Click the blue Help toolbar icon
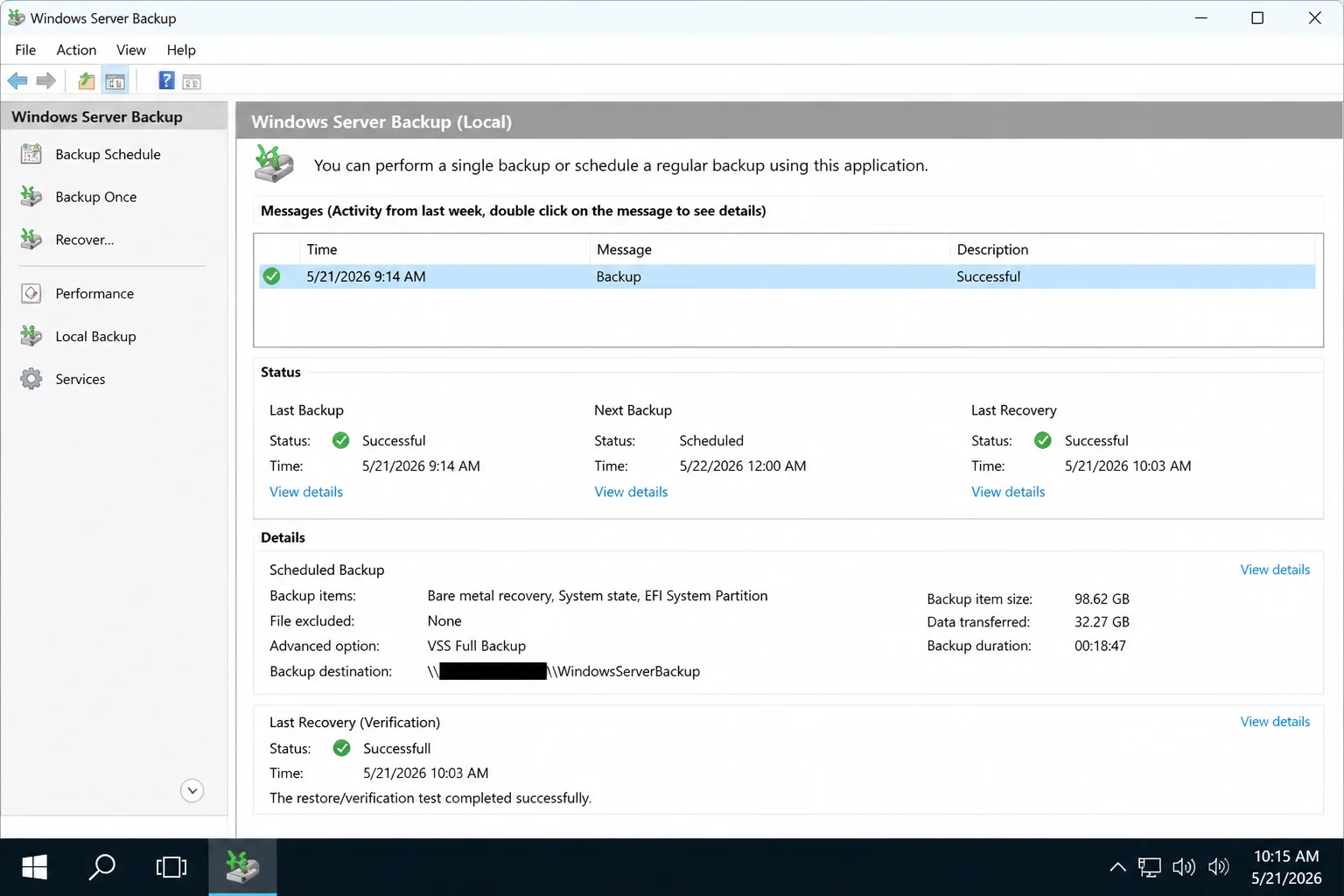This screenshot has width=1344, height=896. 166,81
